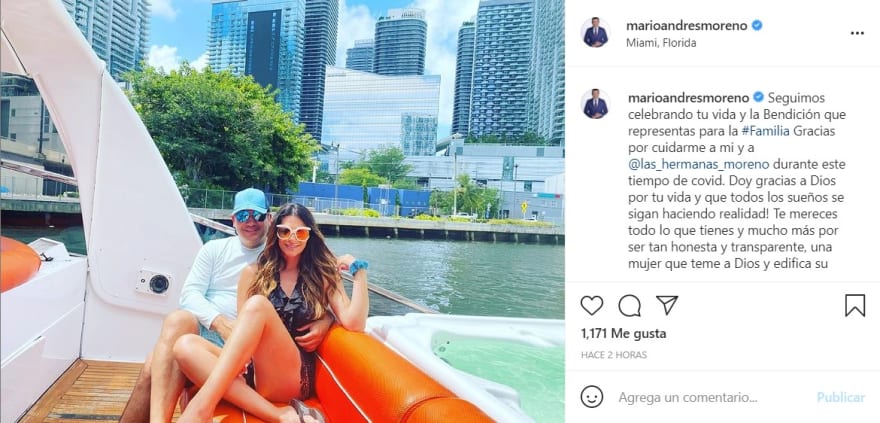Click the HACE 2 HORAS timestamp
The width and height of the screenshot is (880, 423).
[613, 355]
